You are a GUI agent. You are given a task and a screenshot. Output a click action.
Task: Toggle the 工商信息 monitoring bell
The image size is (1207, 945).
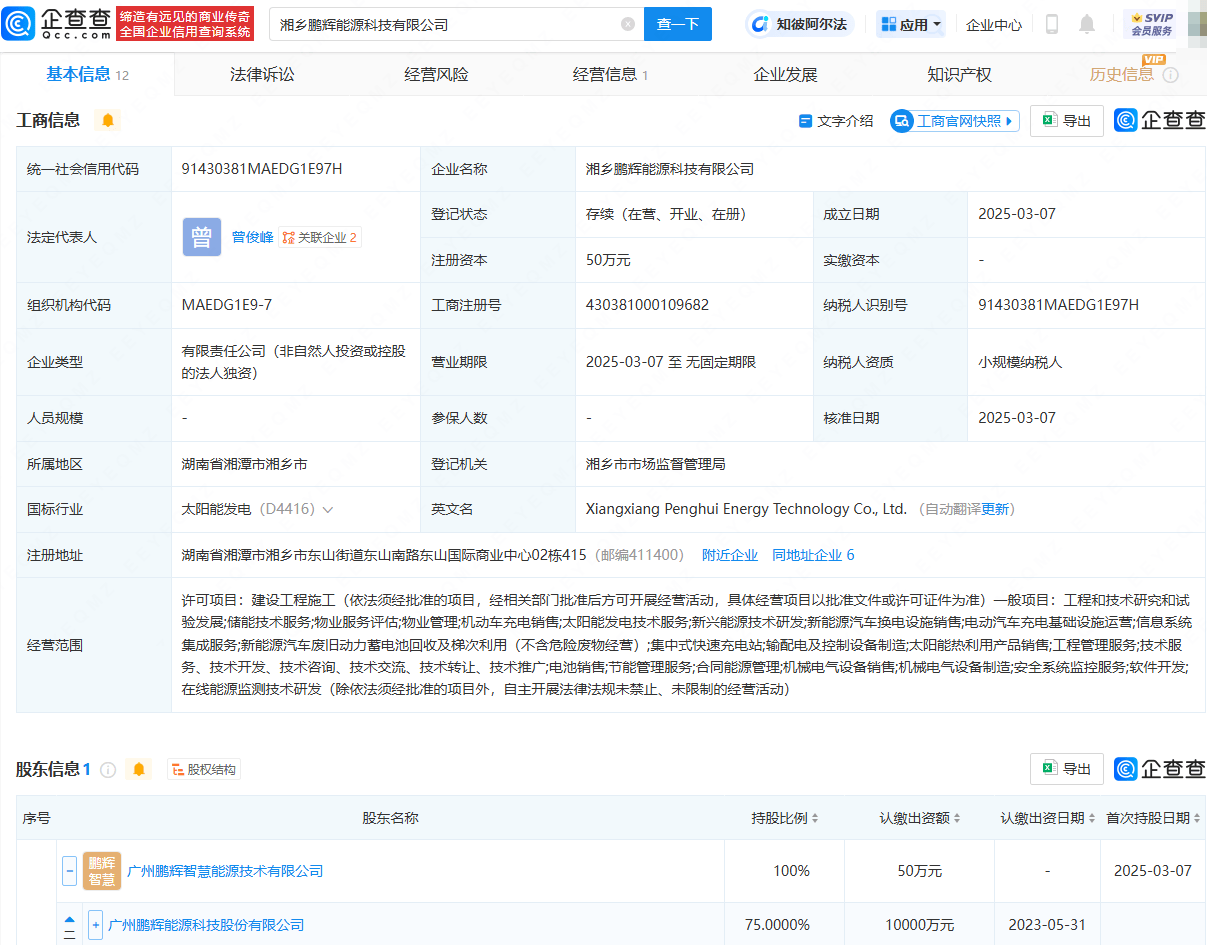[x=108, y=121]
